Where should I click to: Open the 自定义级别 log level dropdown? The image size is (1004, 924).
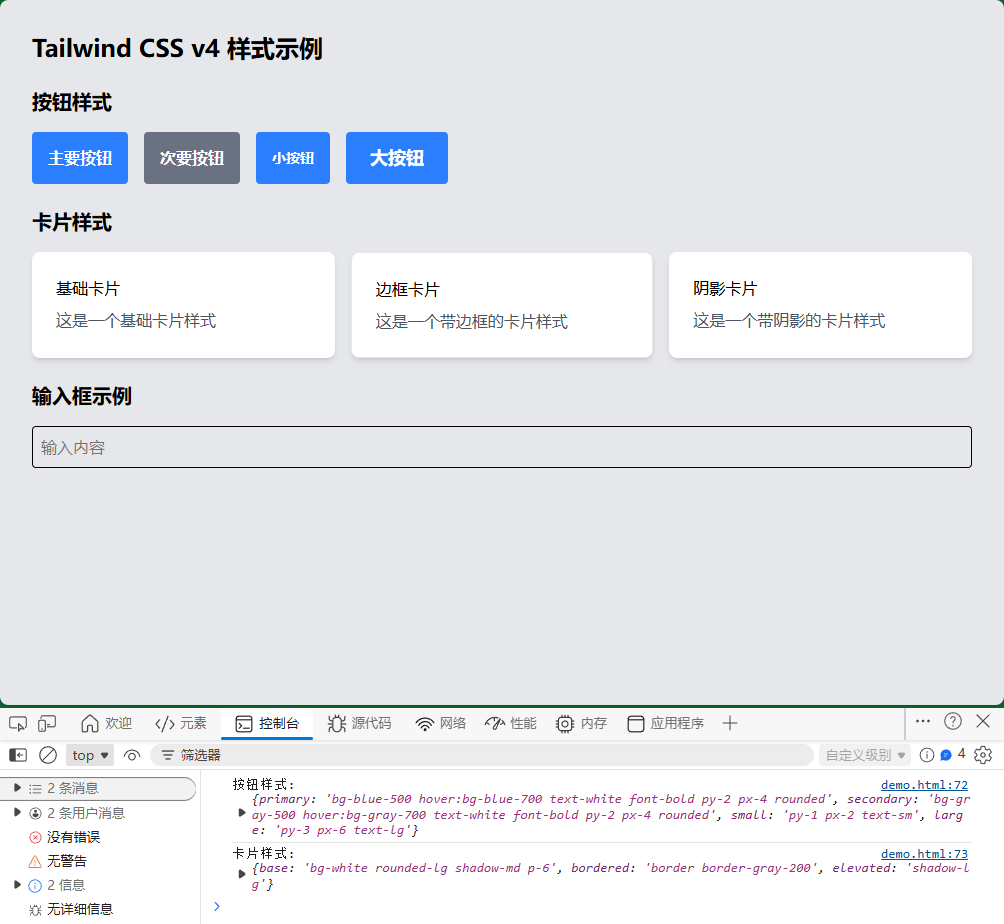865,755
